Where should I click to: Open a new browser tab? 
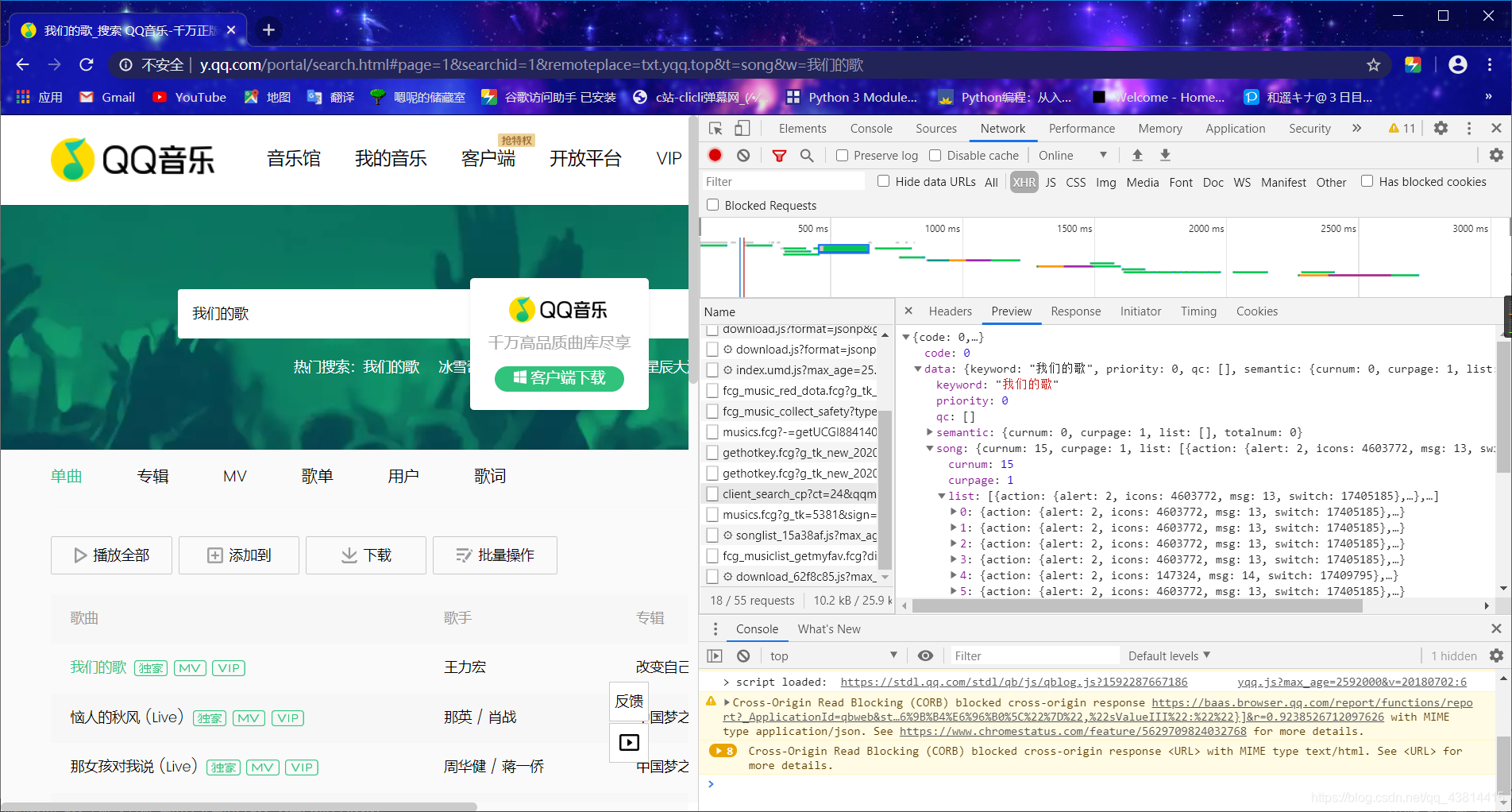click(x=268, y=30)
